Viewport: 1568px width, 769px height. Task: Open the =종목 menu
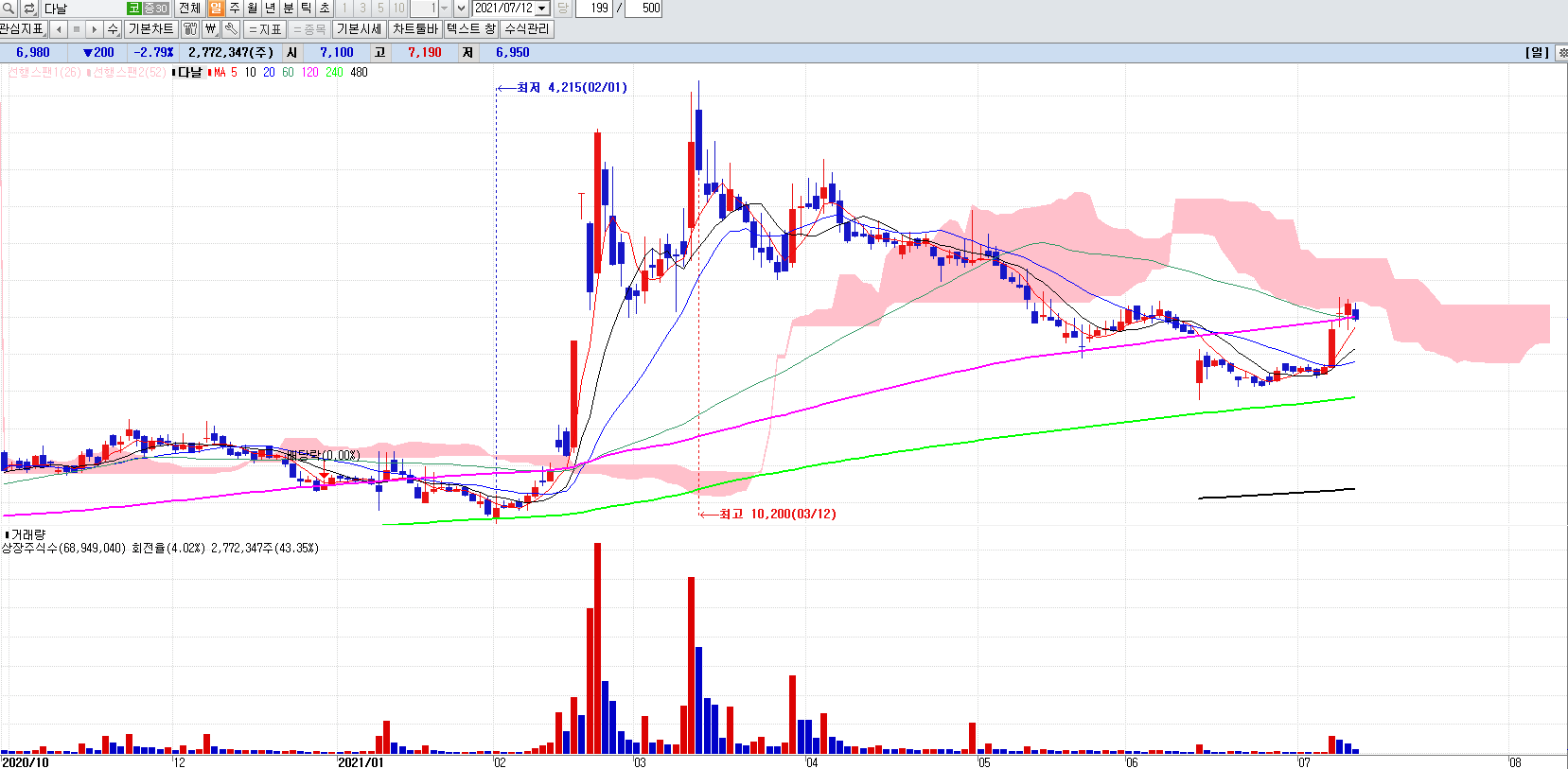(309, 28)
